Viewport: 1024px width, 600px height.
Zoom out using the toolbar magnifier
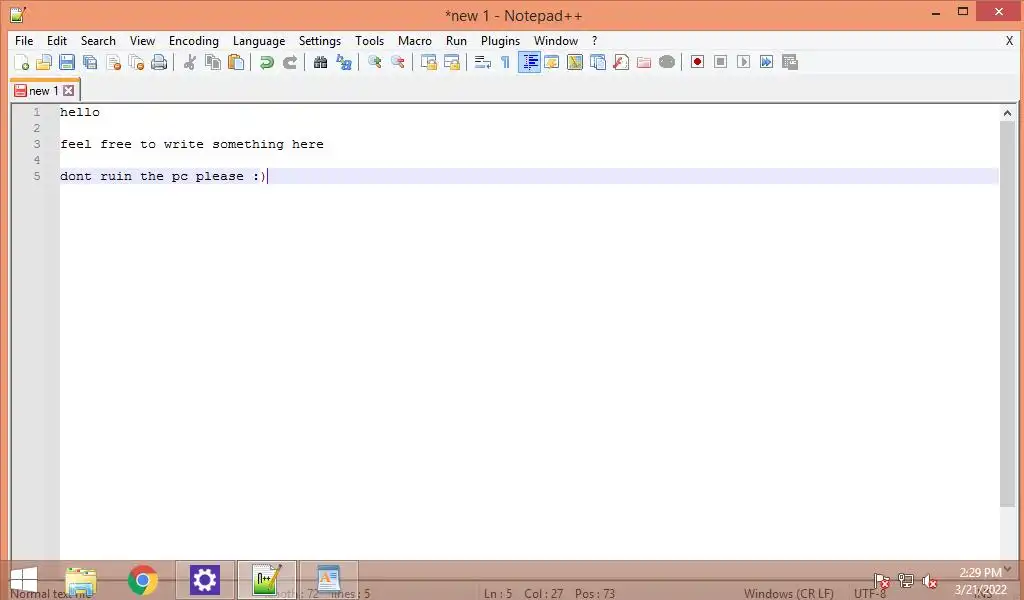398,62
